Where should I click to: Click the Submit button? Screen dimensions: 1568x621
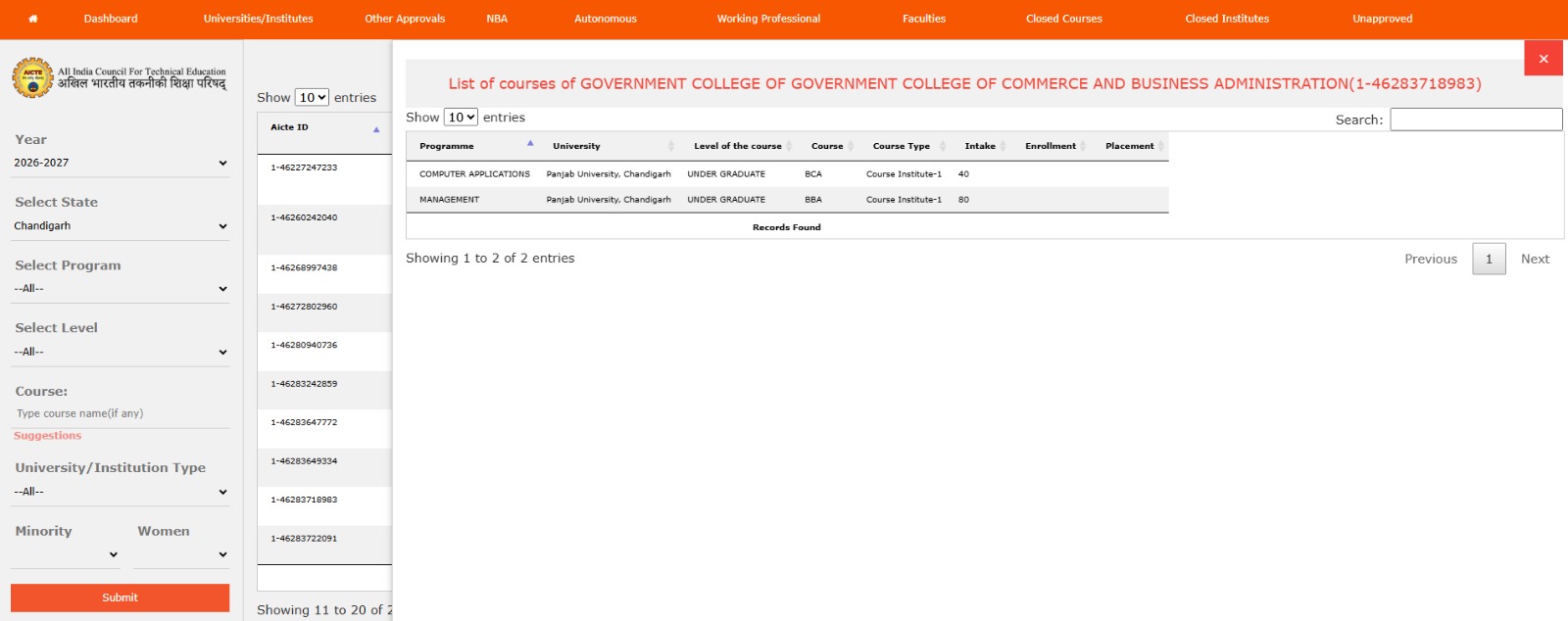pos(121,597)
